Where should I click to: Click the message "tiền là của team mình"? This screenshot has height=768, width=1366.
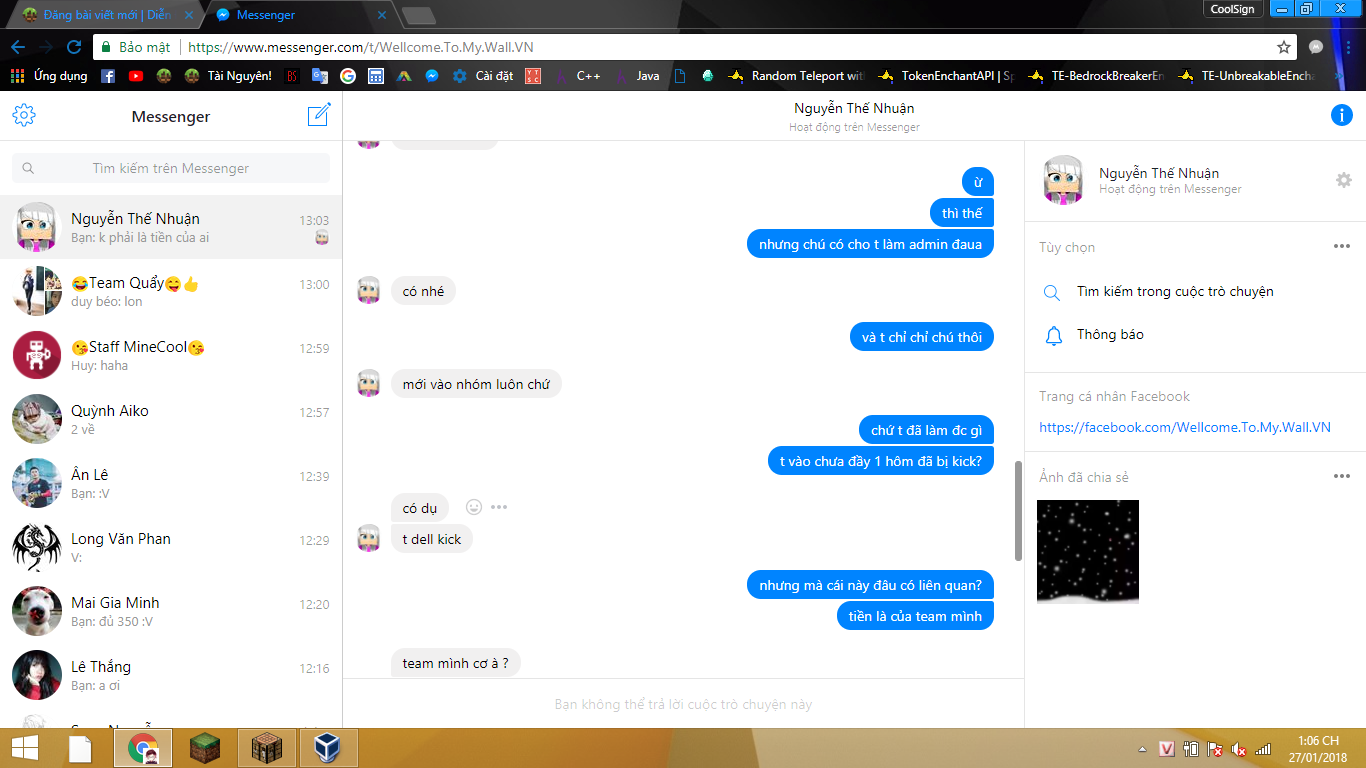[915, 616]
